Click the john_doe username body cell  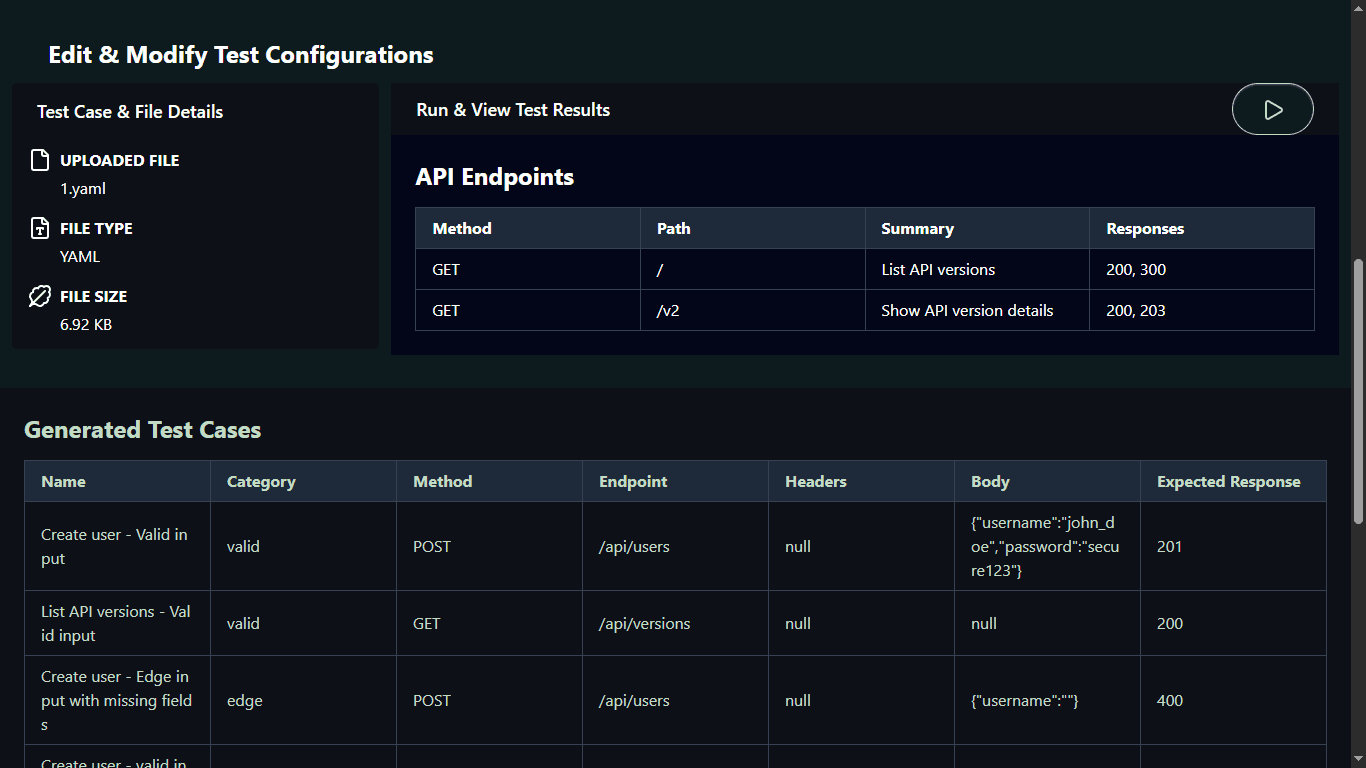pos(1048,546)
